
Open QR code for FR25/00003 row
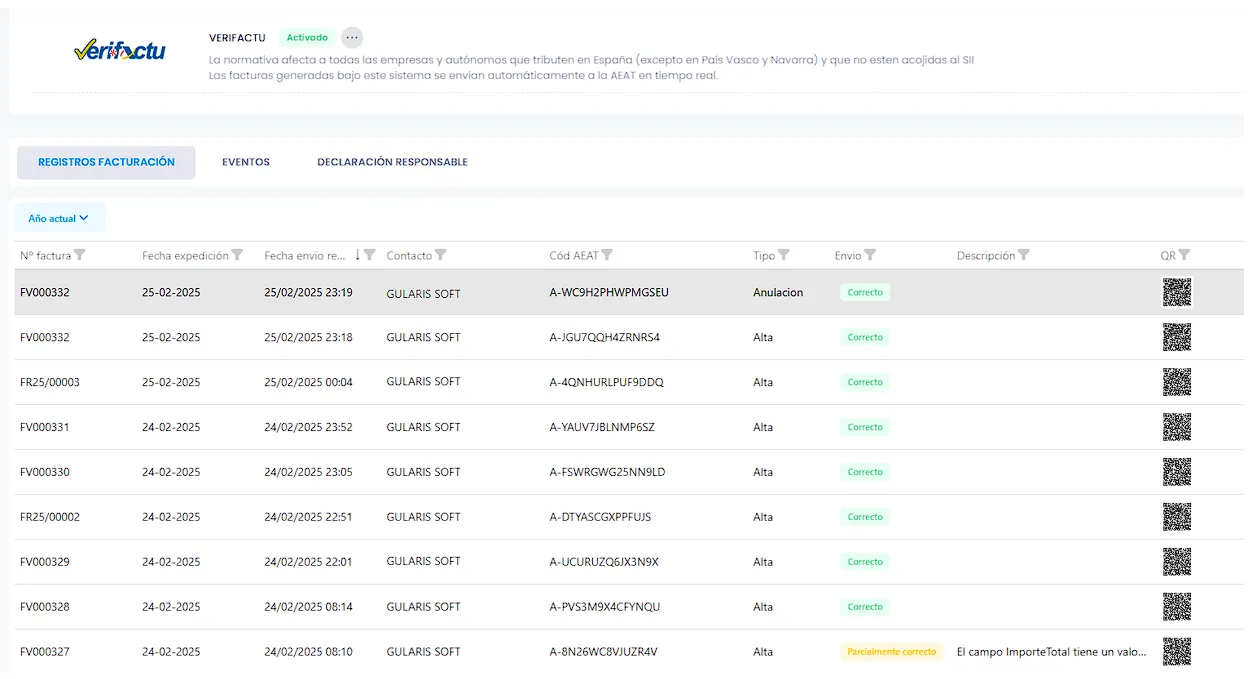click(1177, 382)
